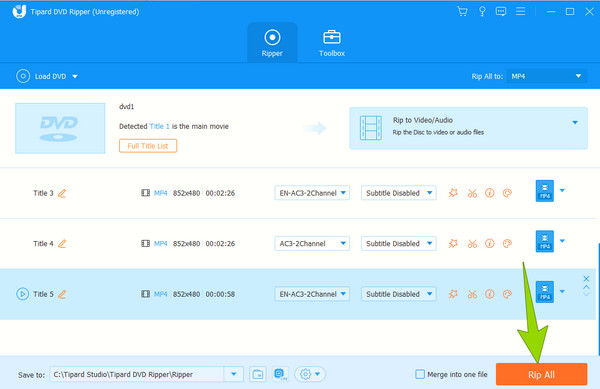Enable Merge into one file checkbox

click(x=420, y=374)
